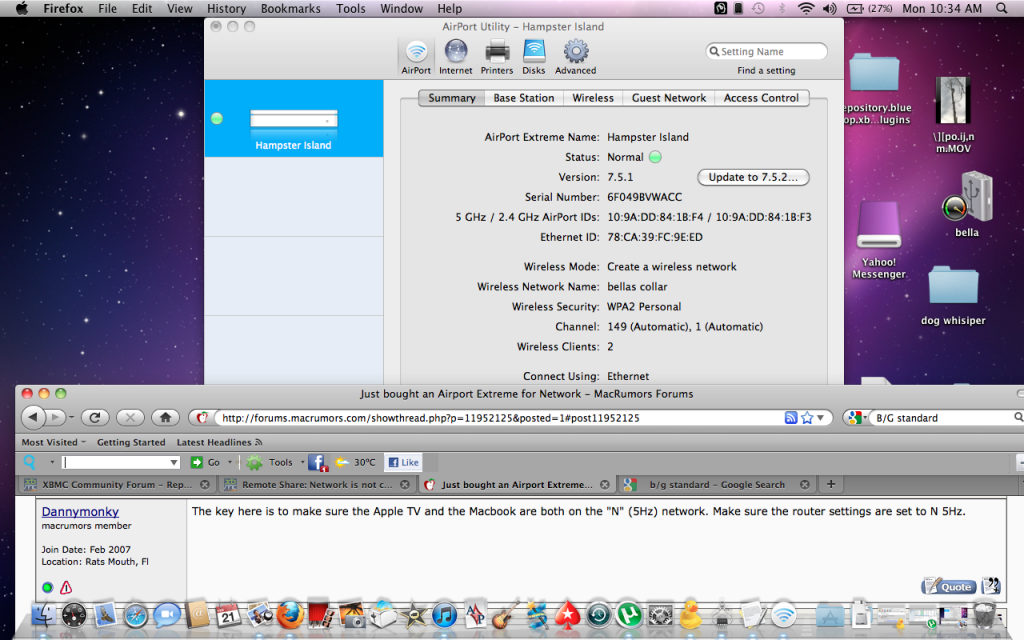Open uTorrent from the Dock

pos(629,615)
